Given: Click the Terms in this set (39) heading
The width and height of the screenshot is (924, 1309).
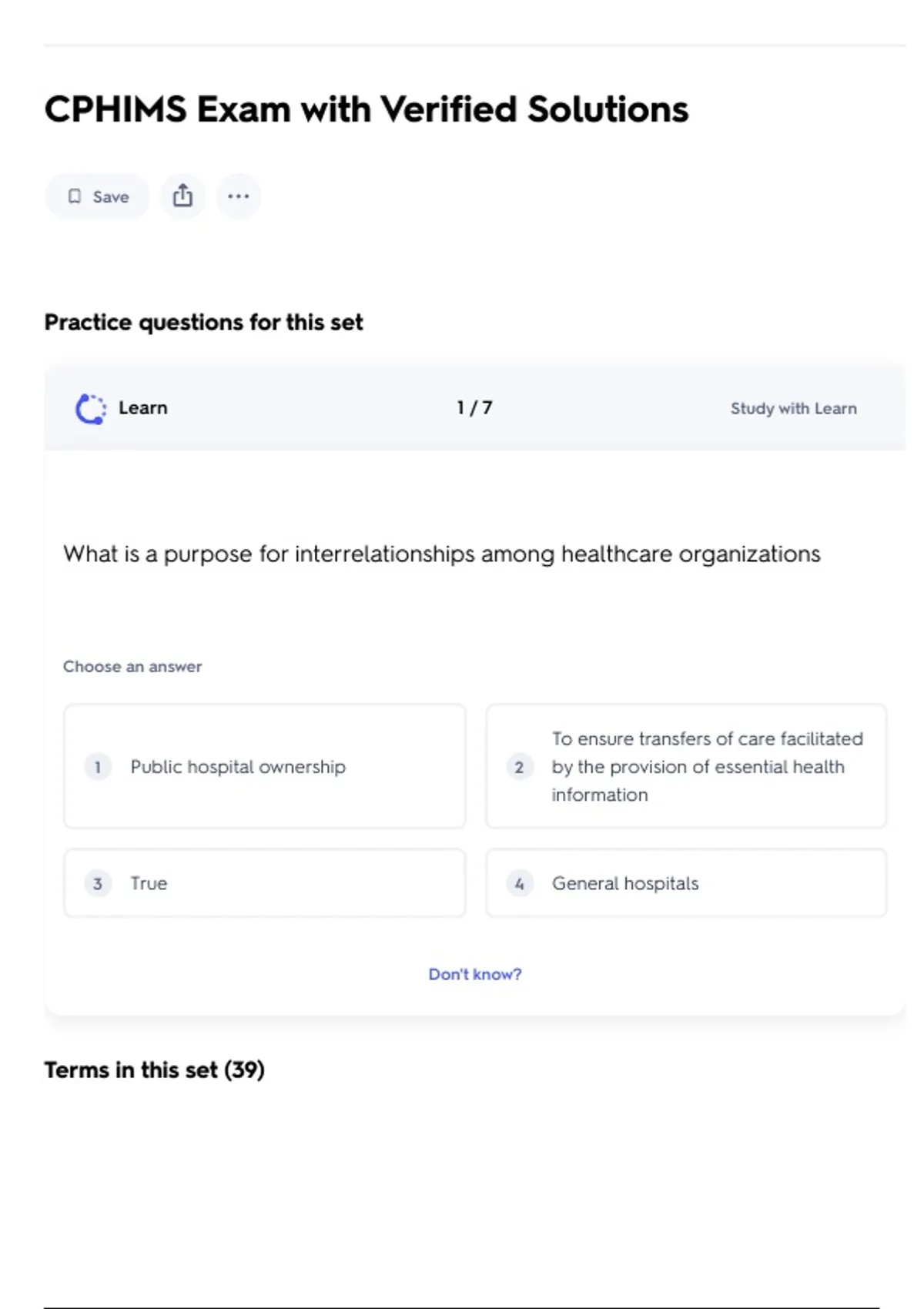Looking at the screenshot, I should (x=154, y=1070).
